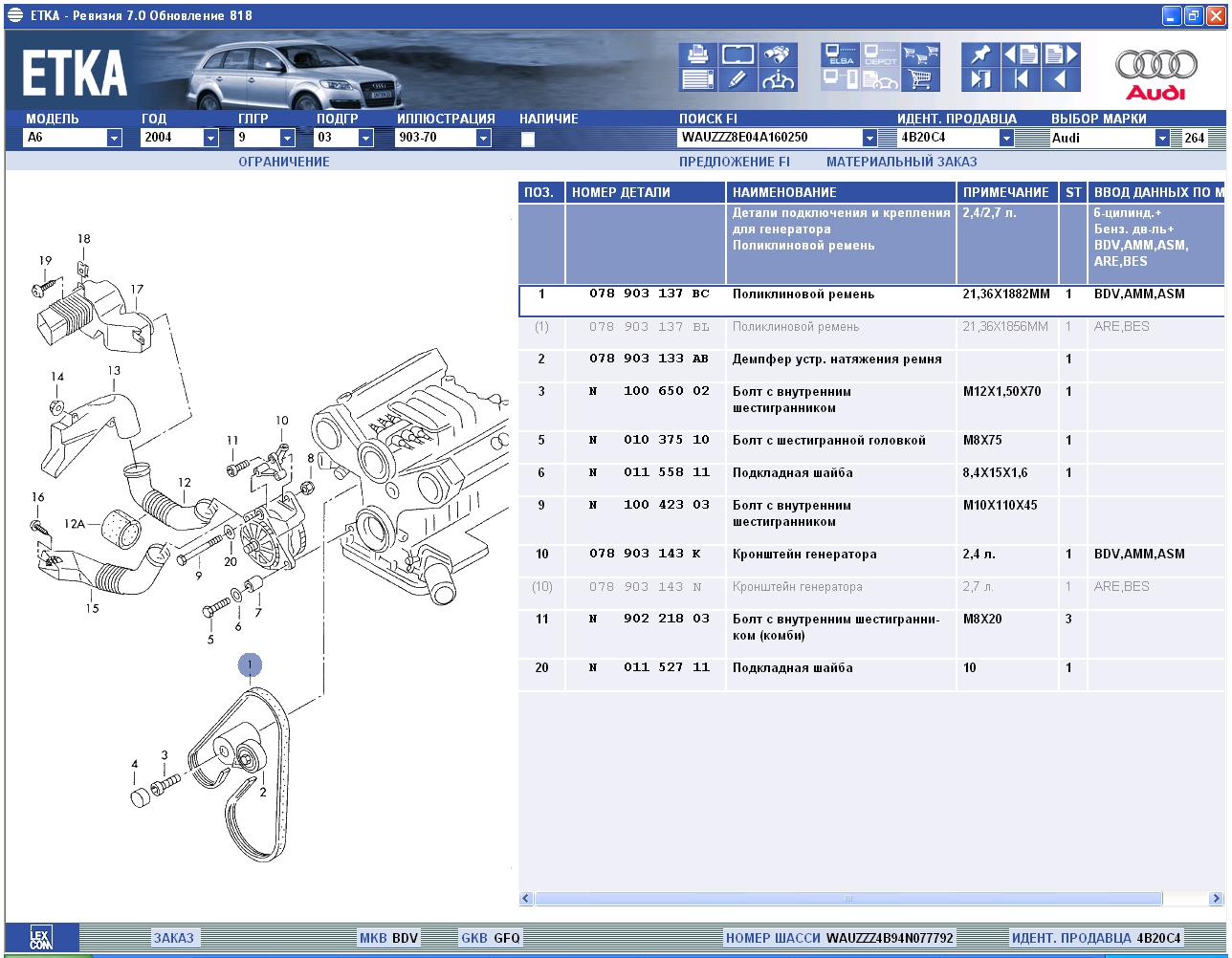Click the МКВ BDV status entry
Image resolution: width=1232 pixels, height=958 pixels.
point(388,938)
